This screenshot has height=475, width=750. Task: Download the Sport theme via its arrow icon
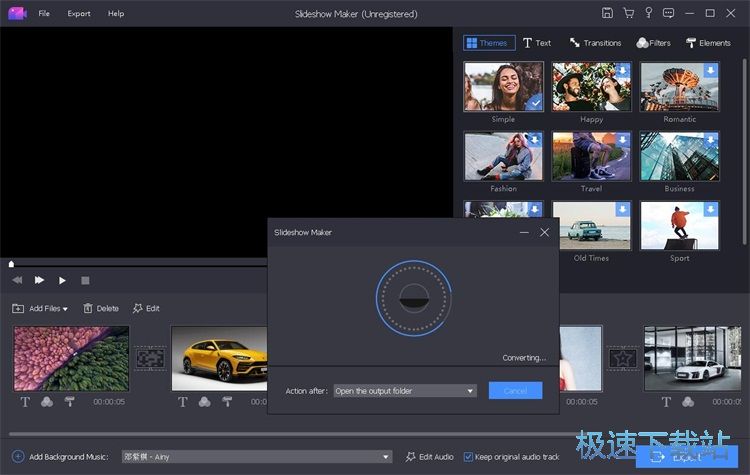coord(711,209)
